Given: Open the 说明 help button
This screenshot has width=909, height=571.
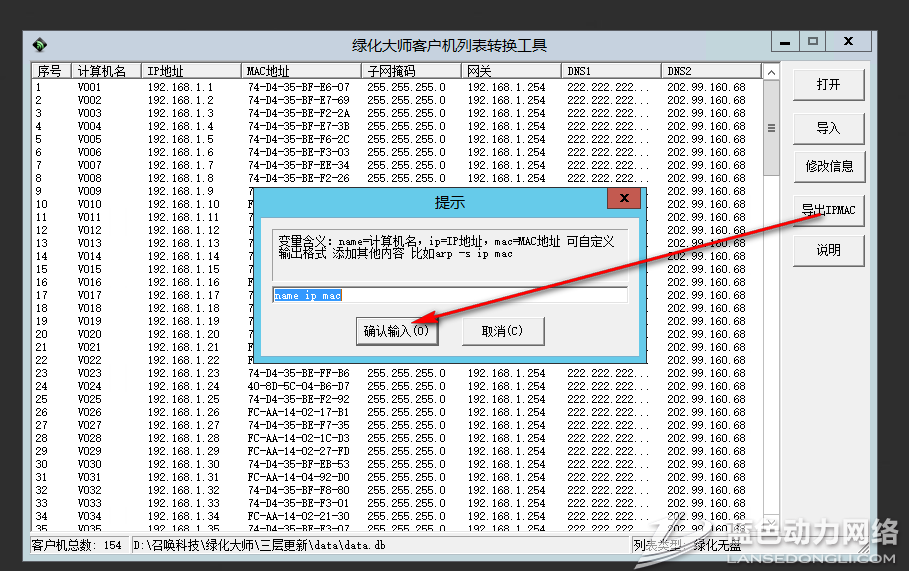Looking at the screenshot, I should (x=828, y=250).
